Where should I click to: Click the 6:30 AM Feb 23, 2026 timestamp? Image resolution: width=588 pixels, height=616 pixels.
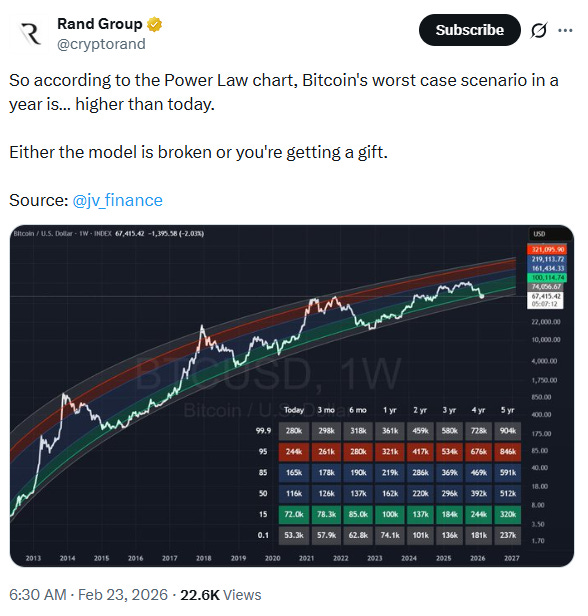tap(88, 595)
